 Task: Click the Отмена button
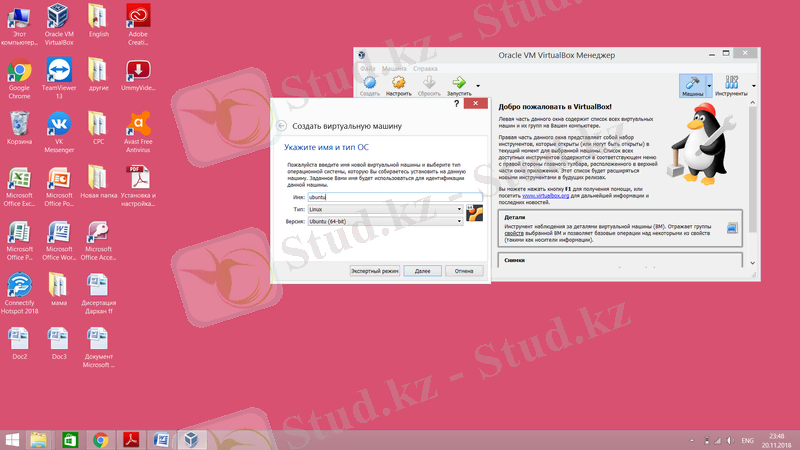point(464,271)
